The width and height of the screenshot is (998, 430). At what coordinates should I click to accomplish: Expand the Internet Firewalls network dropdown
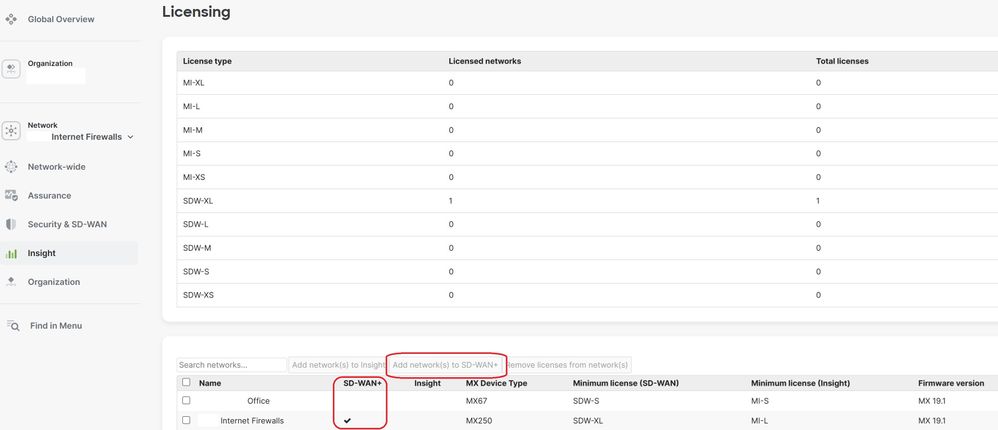coord(130,137)
